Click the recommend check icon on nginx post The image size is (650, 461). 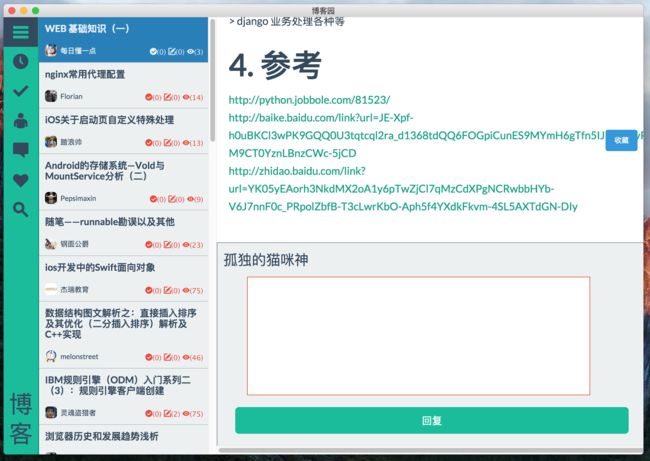click(148, 97)
